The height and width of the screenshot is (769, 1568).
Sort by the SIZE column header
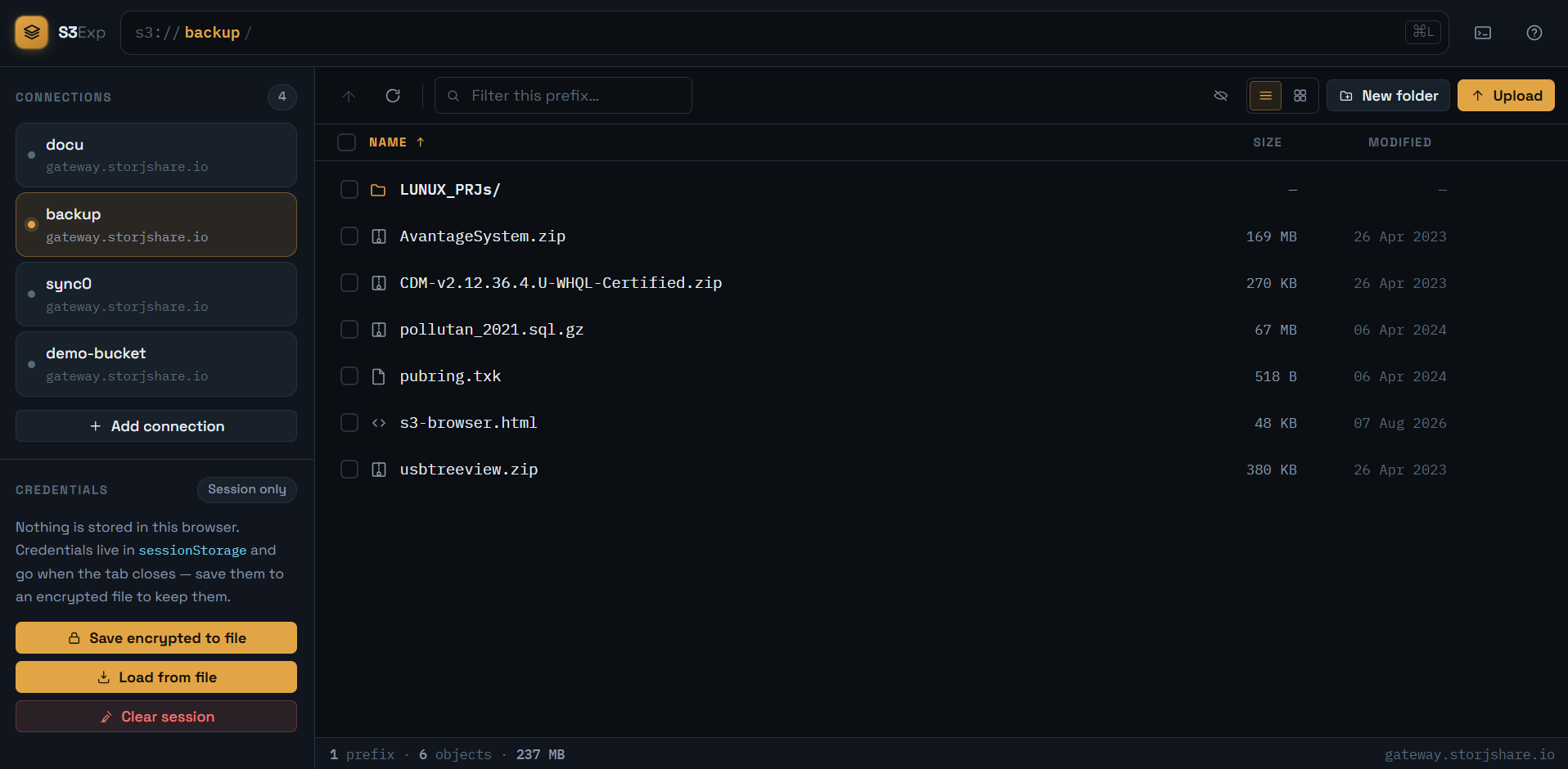1267,142
